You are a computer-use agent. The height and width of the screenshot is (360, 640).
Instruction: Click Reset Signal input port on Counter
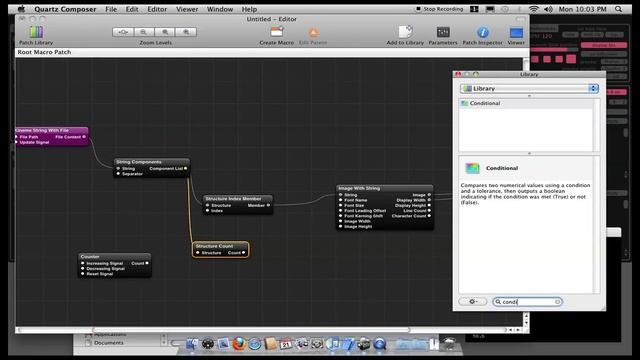click(83, 274)
